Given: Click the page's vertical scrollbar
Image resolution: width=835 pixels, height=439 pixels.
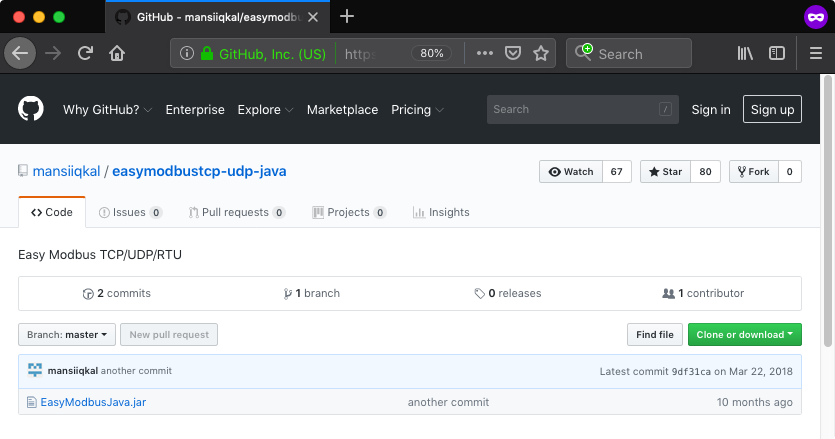Looking at the screenshot, I should (828, 250).
